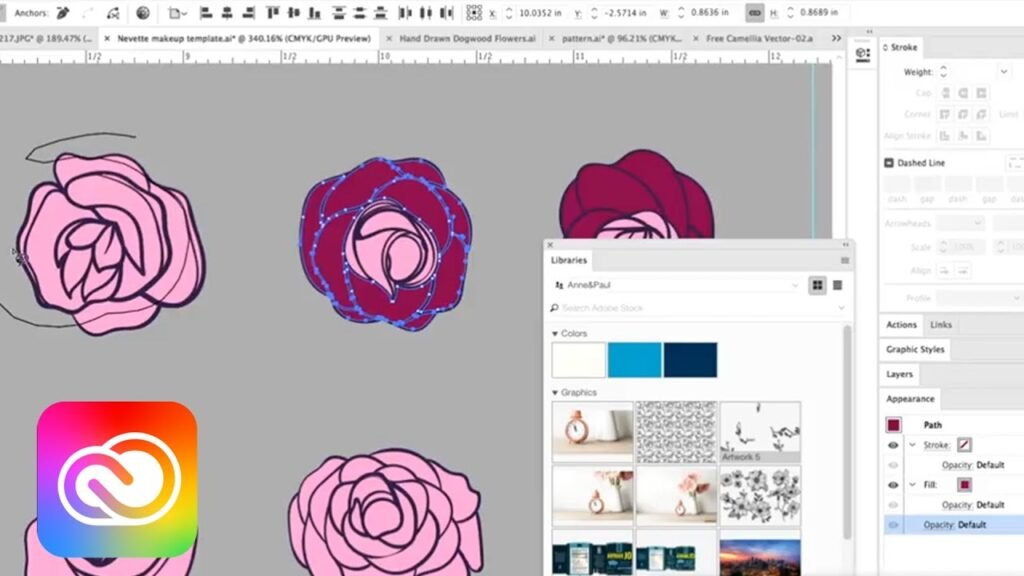Switch to Free Camellia Vector-02 tab
Screen dimensions: 1024x576
(x=760, y=39)
